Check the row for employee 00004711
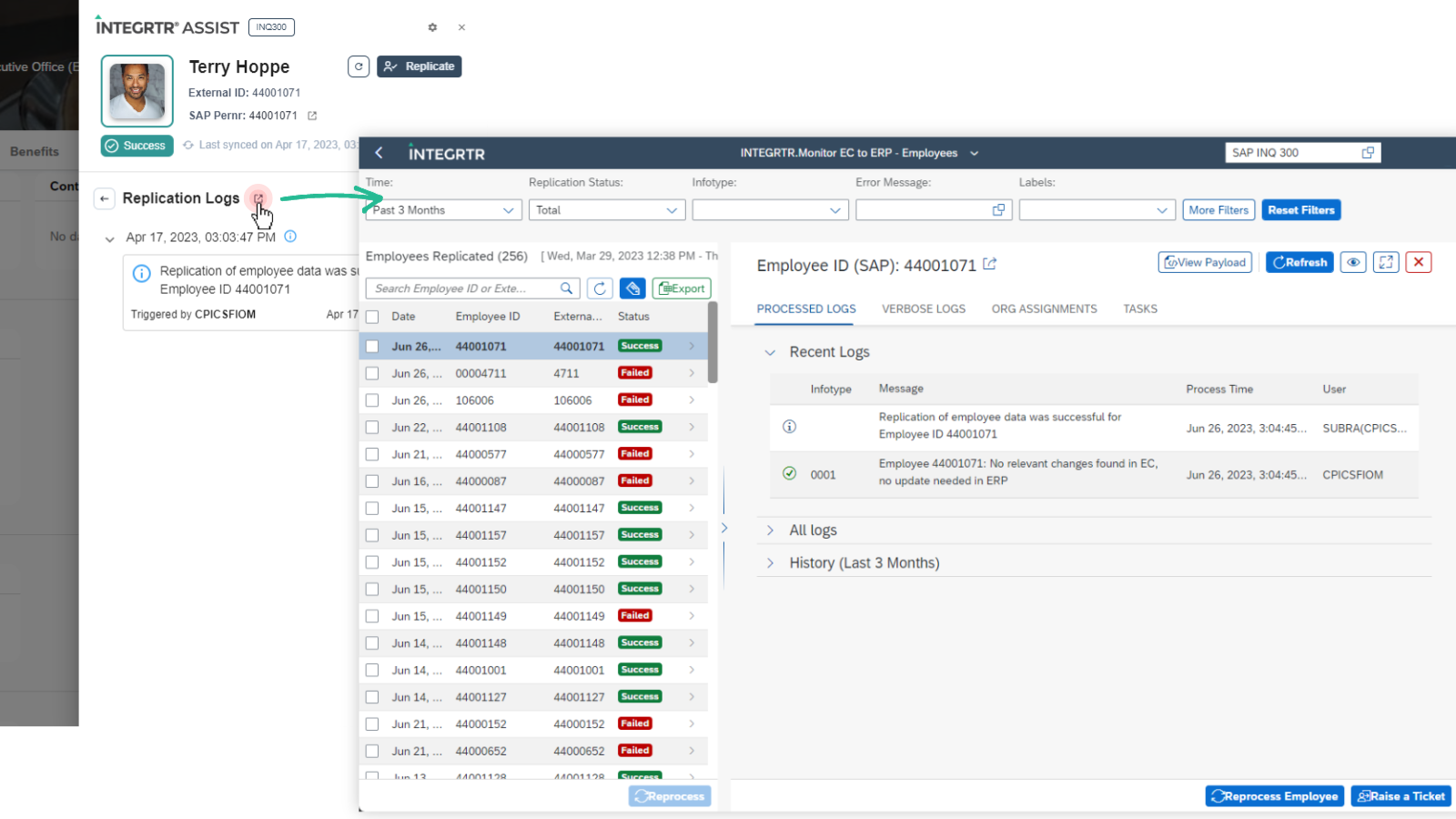The image size is (1456, 819). pos(372,373)
